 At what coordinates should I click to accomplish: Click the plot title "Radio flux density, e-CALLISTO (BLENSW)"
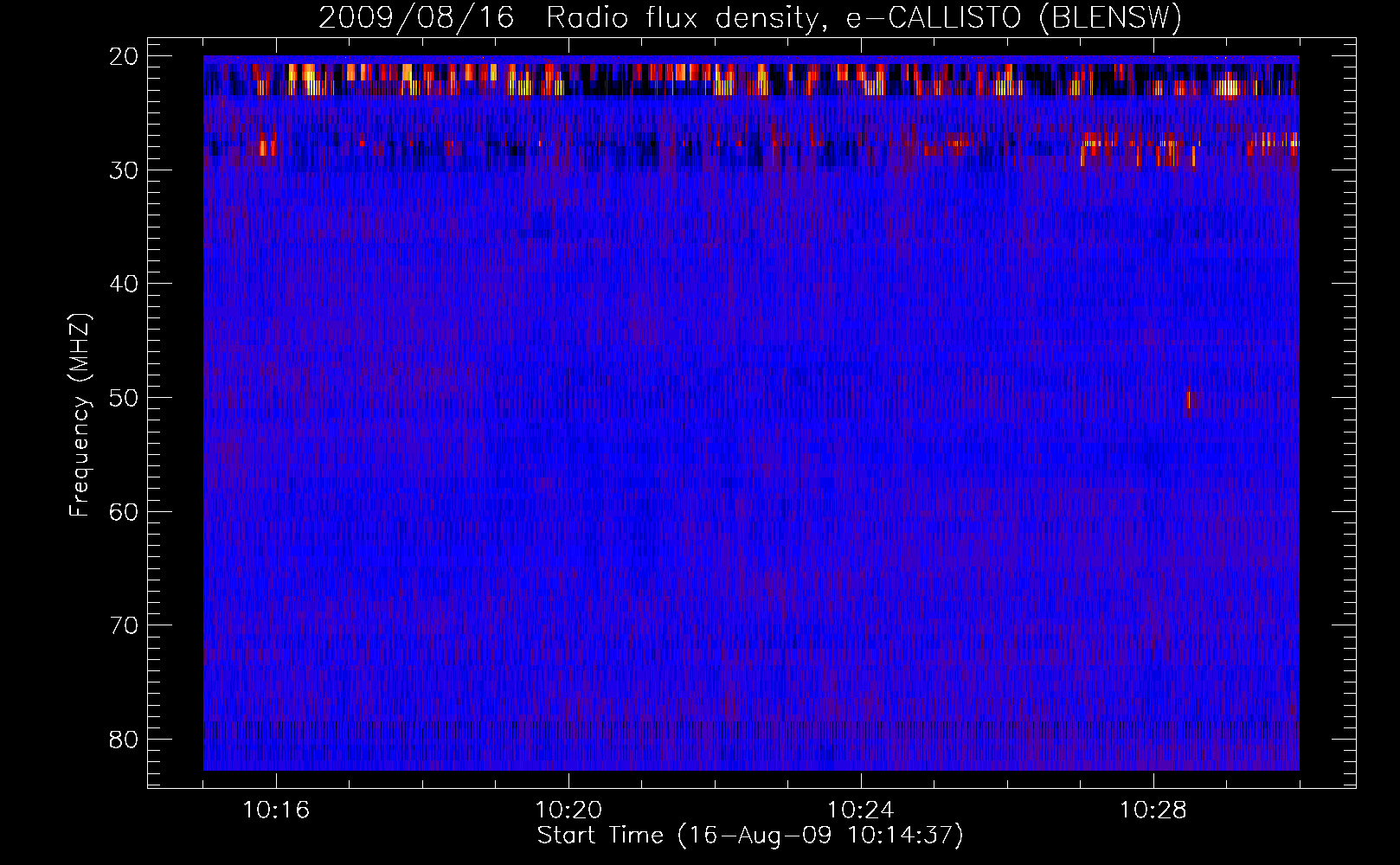[x=864, y=18]
